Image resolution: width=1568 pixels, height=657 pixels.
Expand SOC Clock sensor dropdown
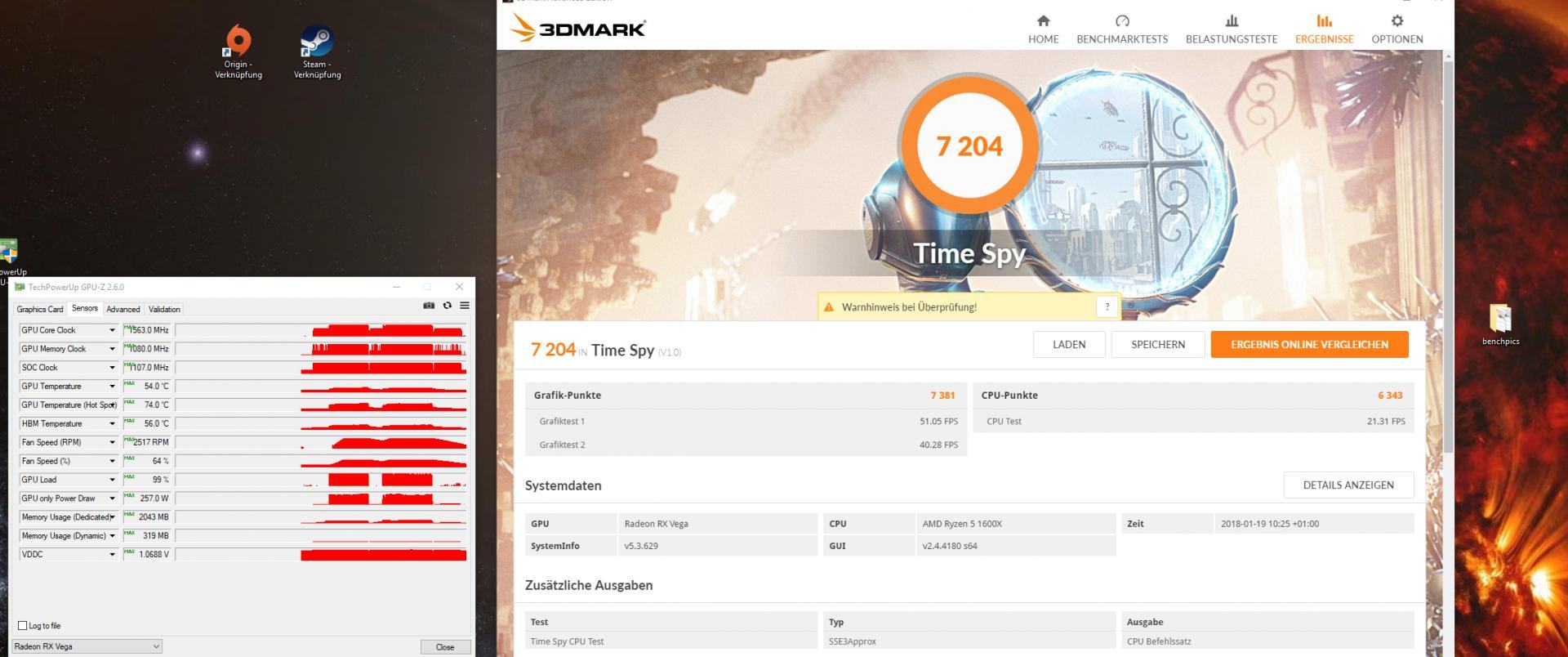[x=113, y=368]
